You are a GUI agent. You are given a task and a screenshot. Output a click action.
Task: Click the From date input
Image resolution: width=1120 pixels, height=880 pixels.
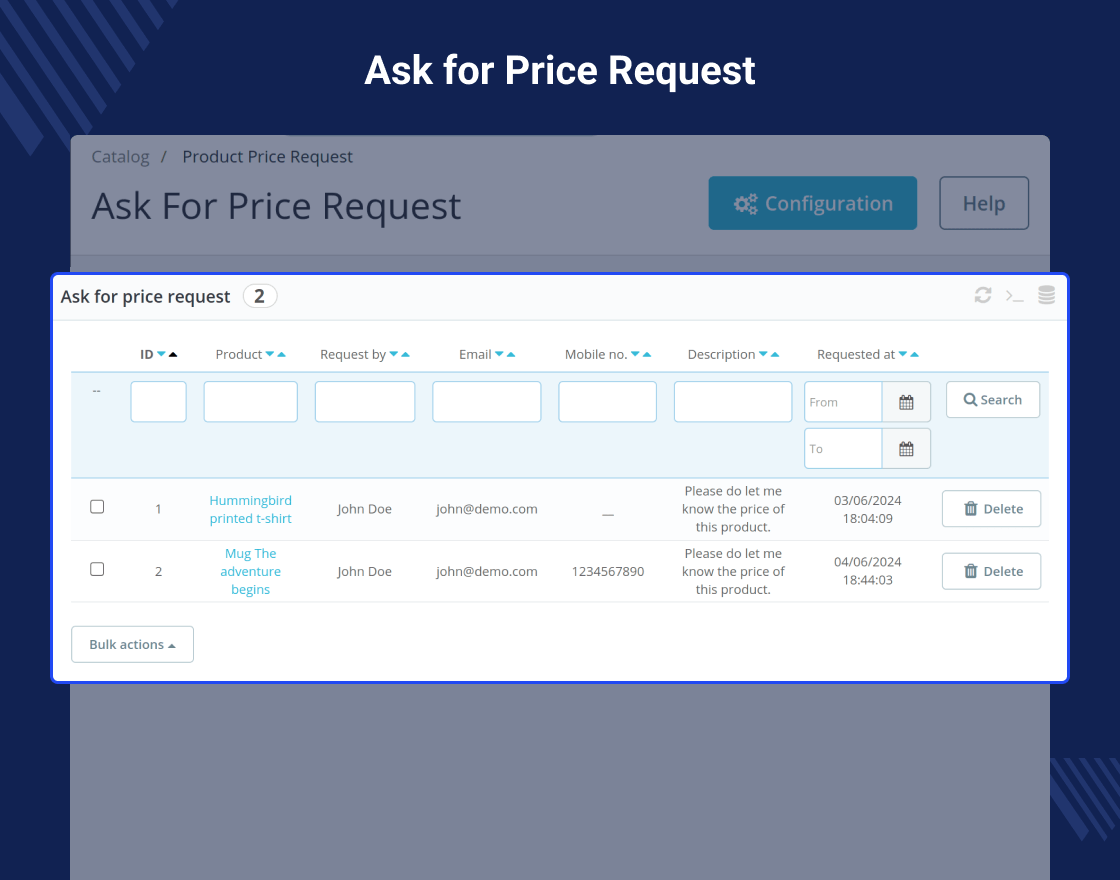844,402
